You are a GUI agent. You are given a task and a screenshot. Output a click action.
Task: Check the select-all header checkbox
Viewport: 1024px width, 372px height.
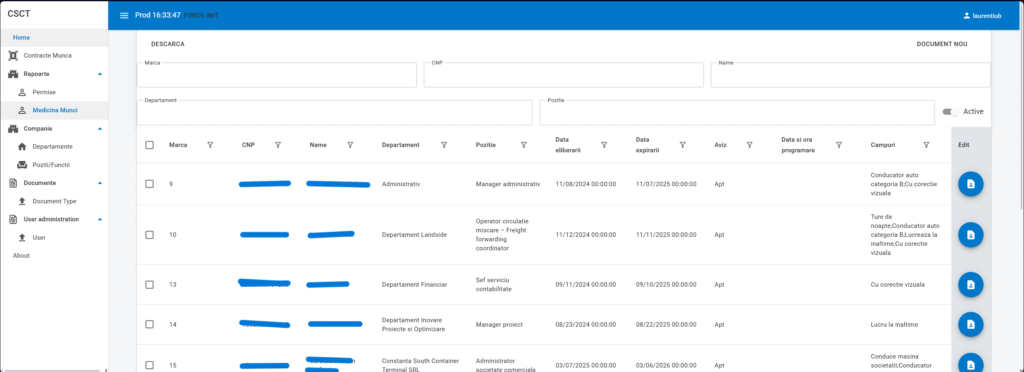[150, 145]
